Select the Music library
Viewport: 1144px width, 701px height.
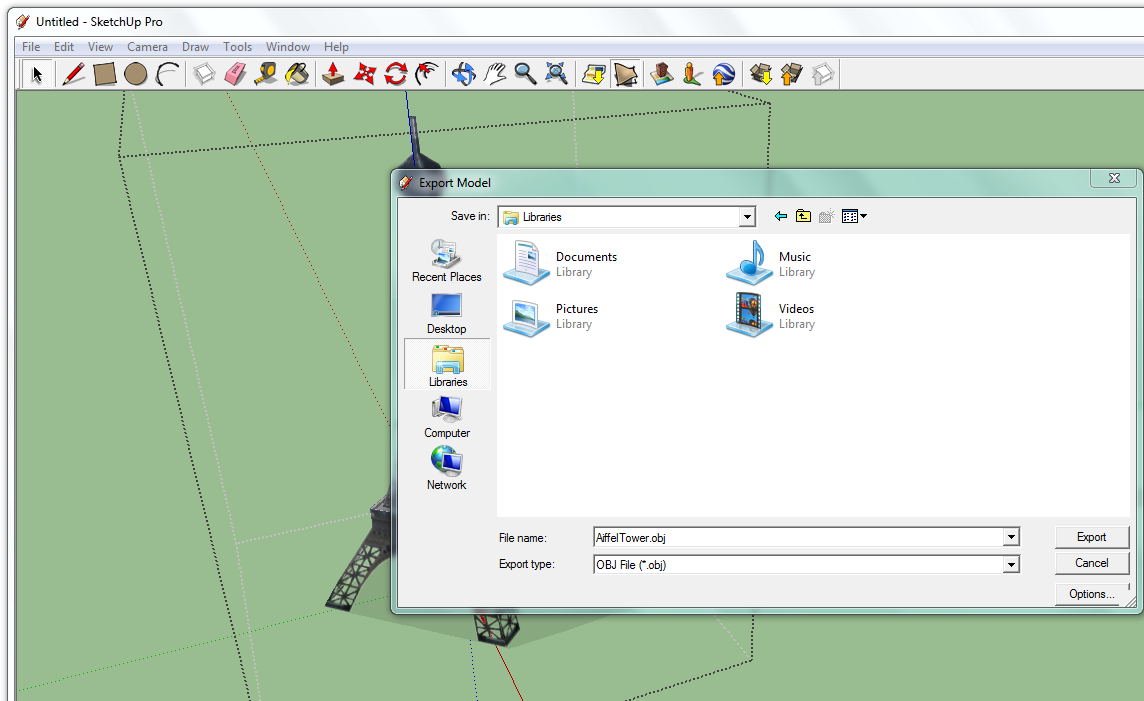point(770,263)
